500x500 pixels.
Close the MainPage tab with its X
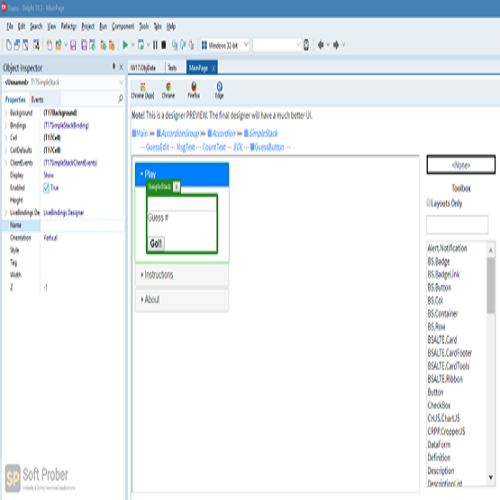coord(213,68)
